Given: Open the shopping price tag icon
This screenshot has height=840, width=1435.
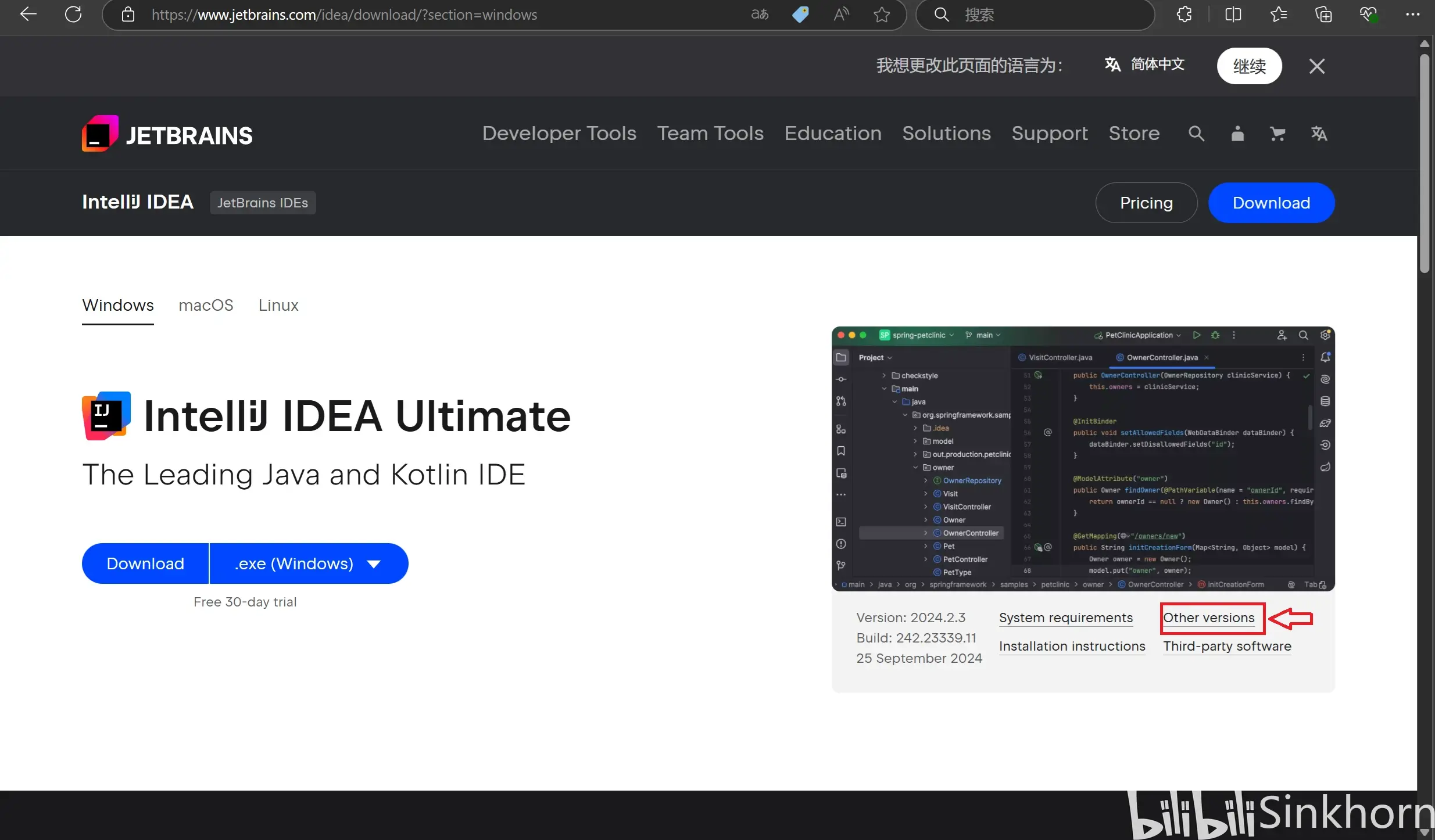Looking at the screenshot, I should point(800,15).
